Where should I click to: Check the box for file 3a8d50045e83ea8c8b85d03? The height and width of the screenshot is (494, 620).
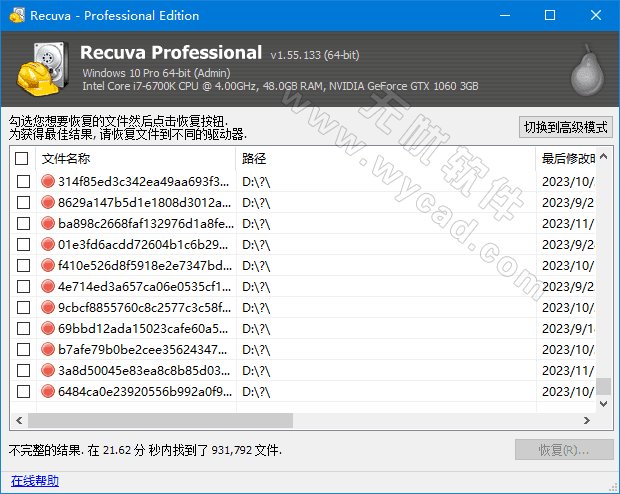click(23, 371)
